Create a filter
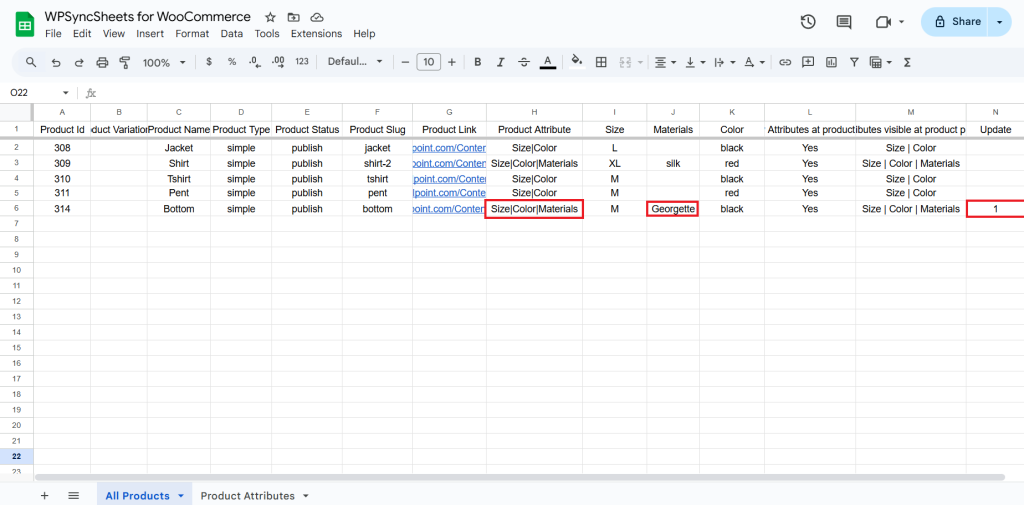Viewport: 1024px width, 505px height. pyautogui.click(x=854, y=62)
